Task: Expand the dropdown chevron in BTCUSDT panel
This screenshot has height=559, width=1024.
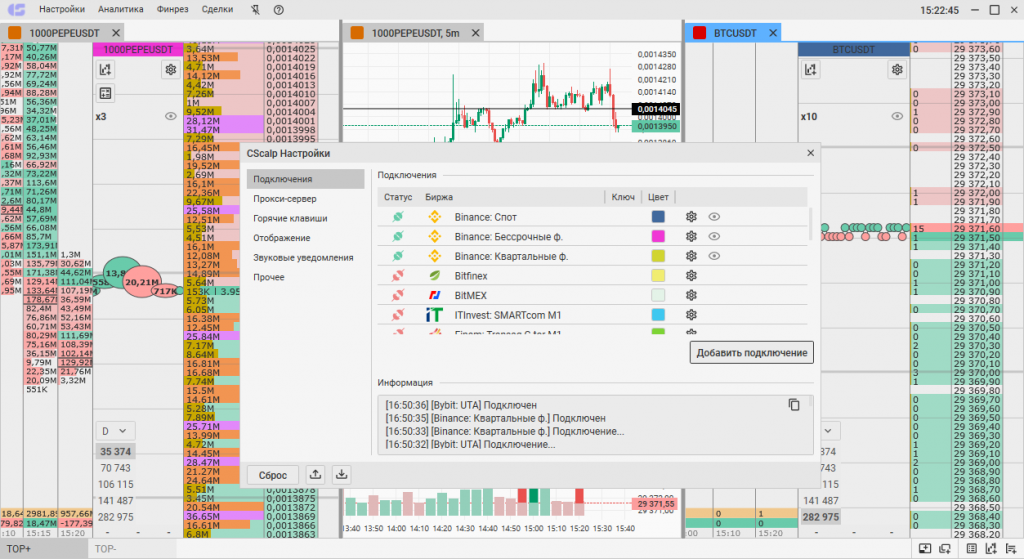Action: [x=827, y=431]
